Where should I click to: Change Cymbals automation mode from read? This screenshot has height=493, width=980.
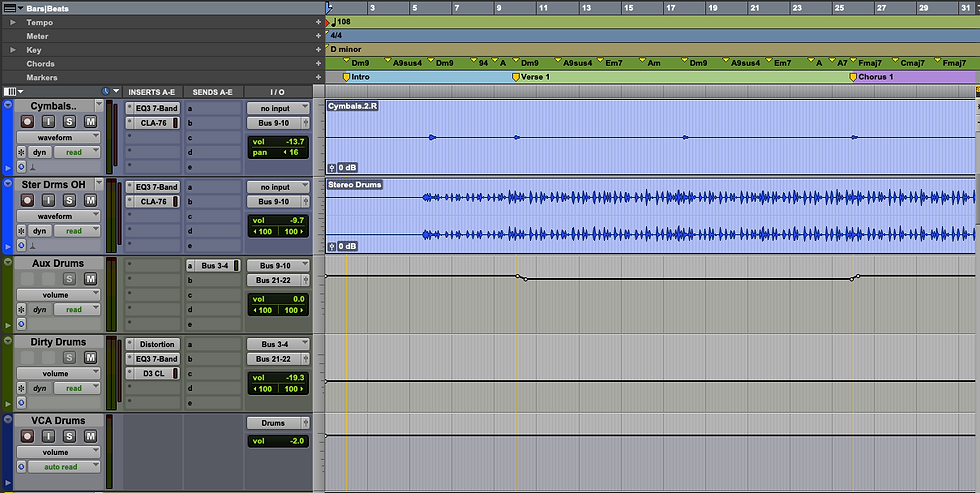pyautogui.click(x=76, y=152)
